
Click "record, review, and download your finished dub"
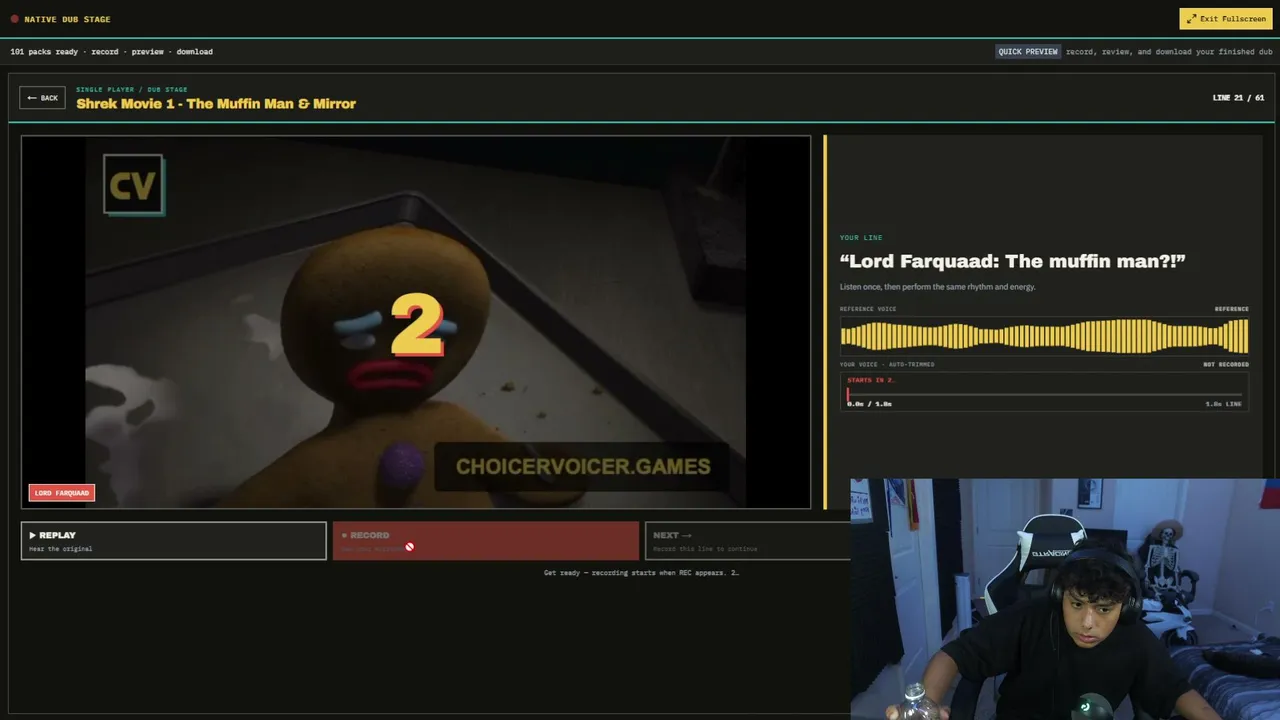pyautogui.click(x=1169, y=52)
